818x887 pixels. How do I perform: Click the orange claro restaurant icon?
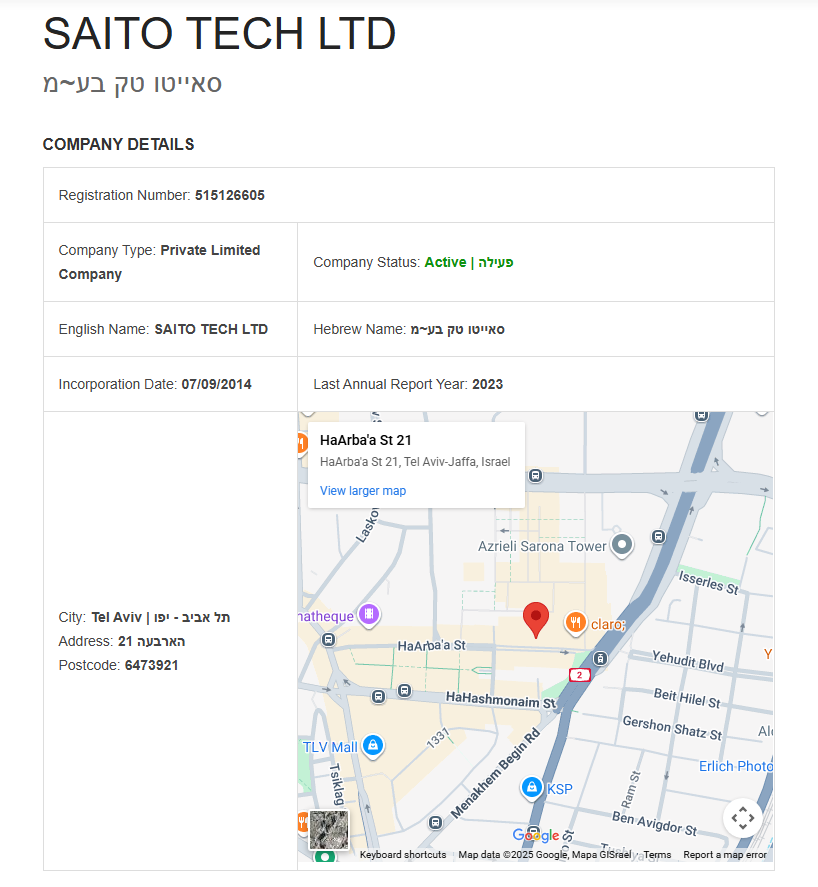(x=575, y=623)
